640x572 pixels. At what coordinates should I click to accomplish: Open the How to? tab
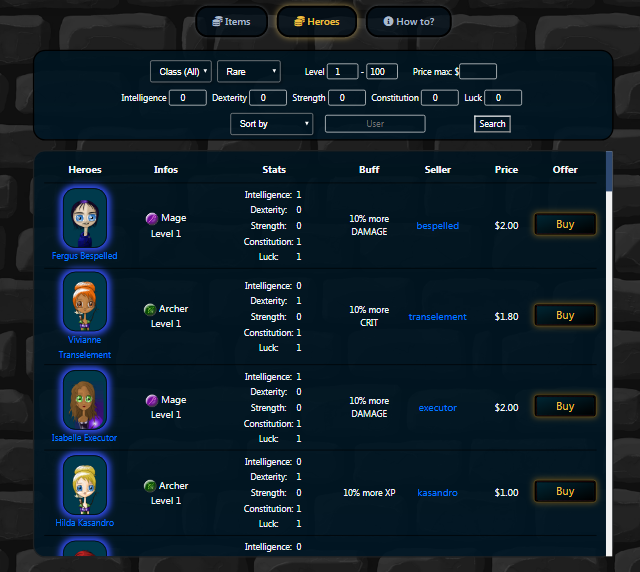coord(409,21)
